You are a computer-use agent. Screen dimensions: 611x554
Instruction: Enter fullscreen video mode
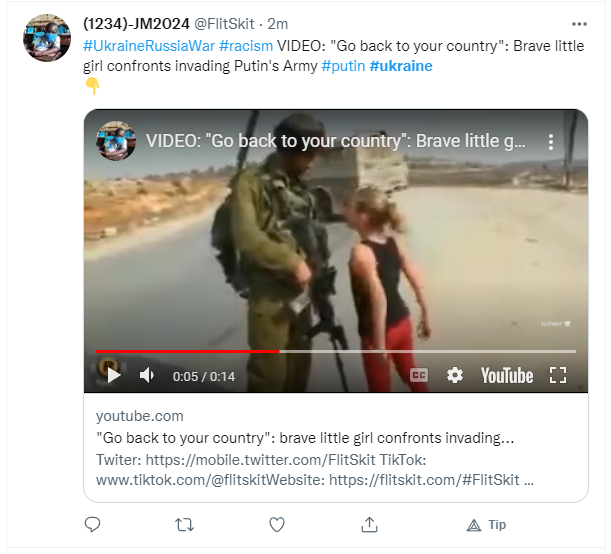tap(558, 375)
